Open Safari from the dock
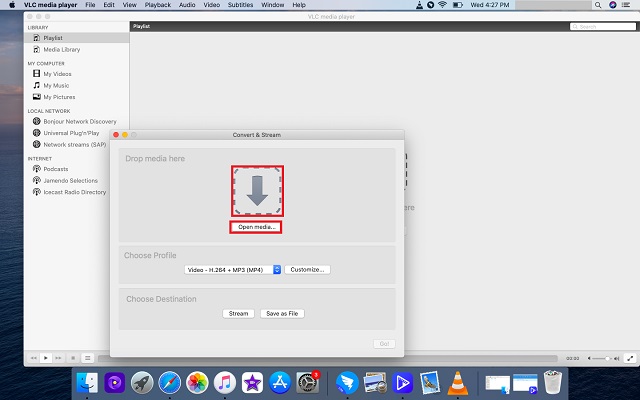This screenshot has width=640, height=400. click(x=170, y=383)
